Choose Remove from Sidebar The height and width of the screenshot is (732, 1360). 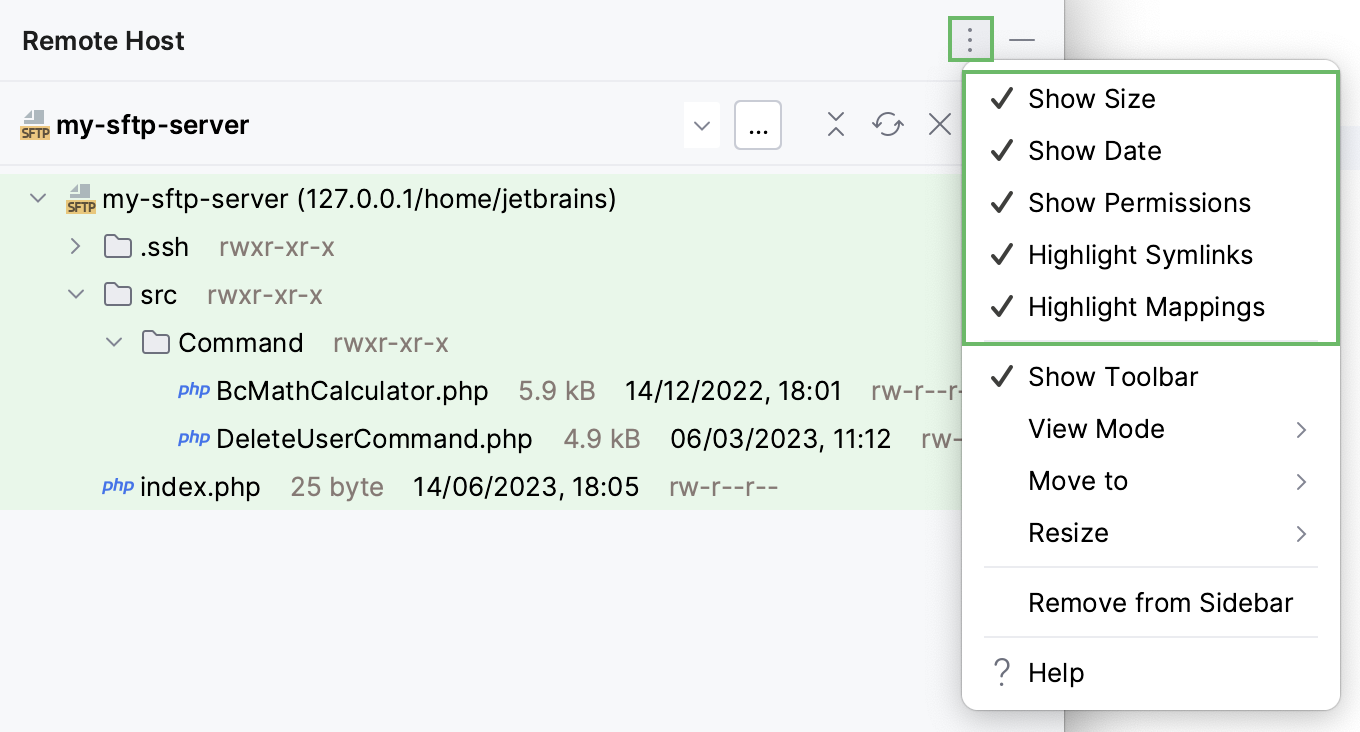click(x=1161, y=602)
